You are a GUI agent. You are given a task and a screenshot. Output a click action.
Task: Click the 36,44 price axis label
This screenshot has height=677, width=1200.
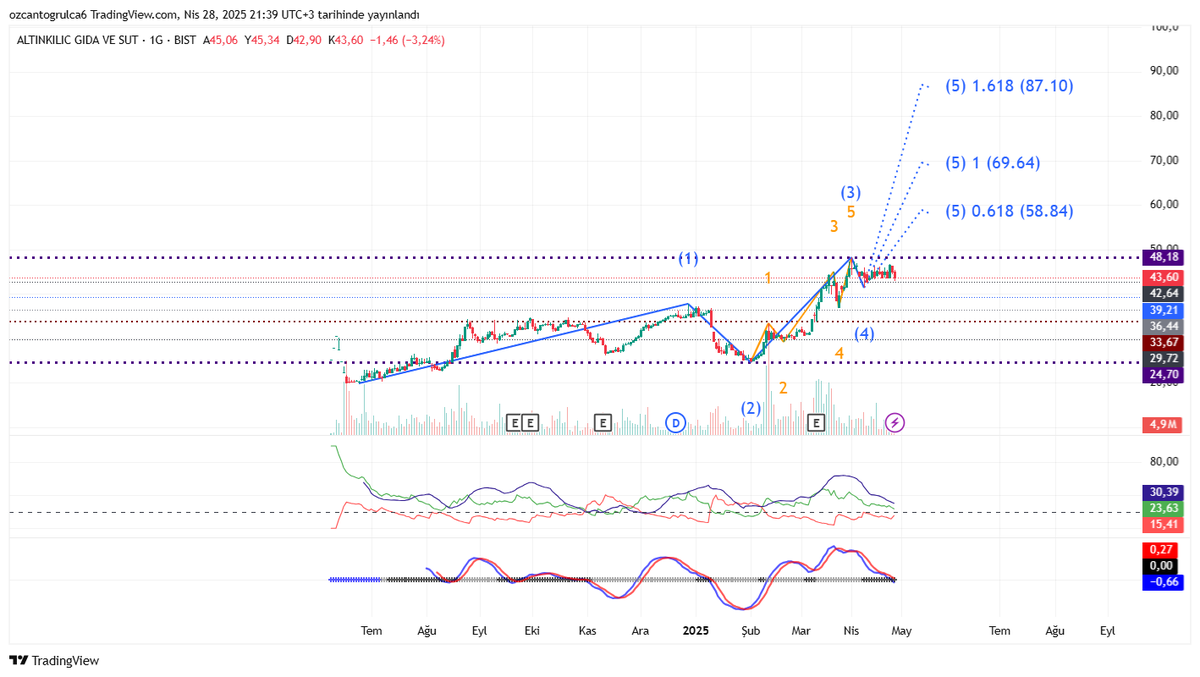tap(1162, 326)
